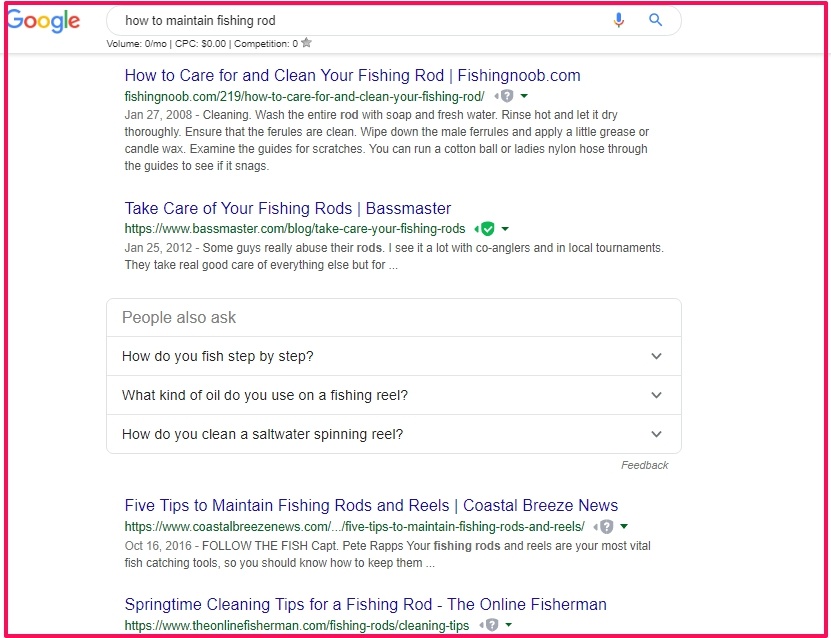The image size is (831, 638).
Task: Expand chevron for "How do you fish step by step?"
Action: point(656,356)
